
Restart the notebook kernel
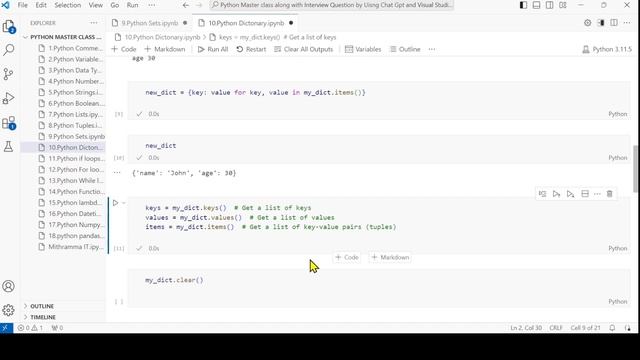point(251,49)
